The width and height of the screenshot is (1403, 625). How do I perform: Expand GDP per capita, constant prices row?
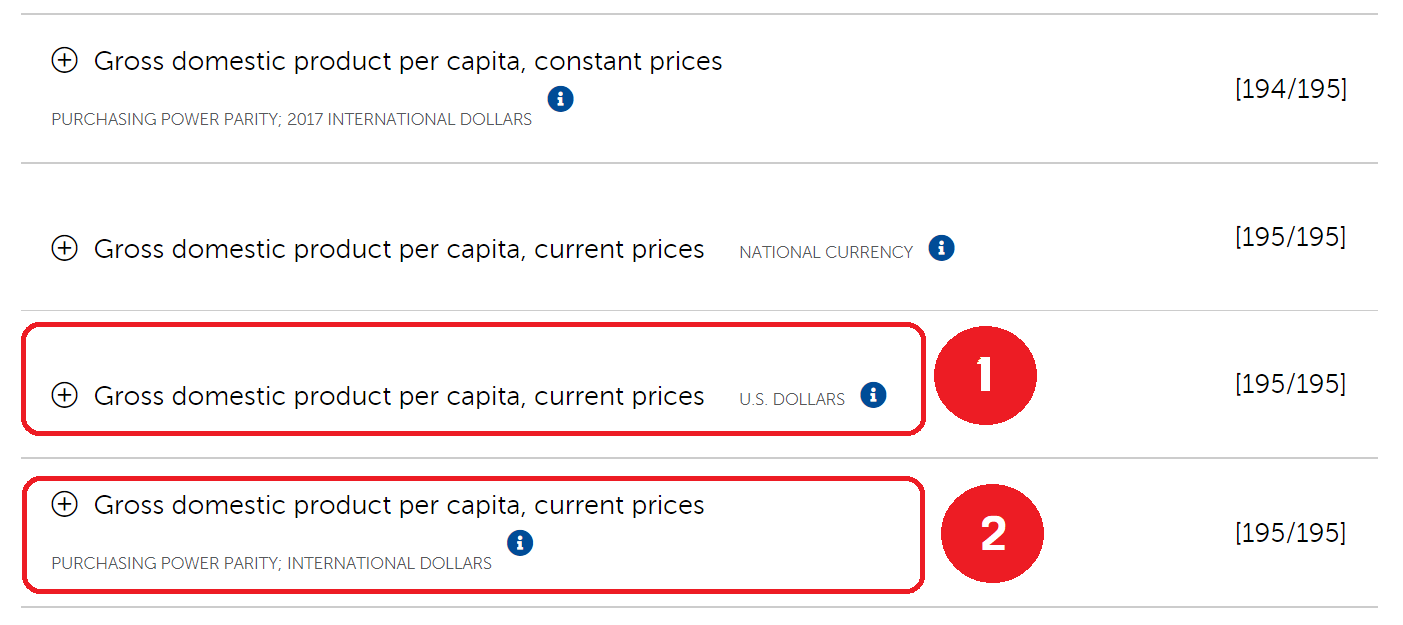[x=64, y=61]
